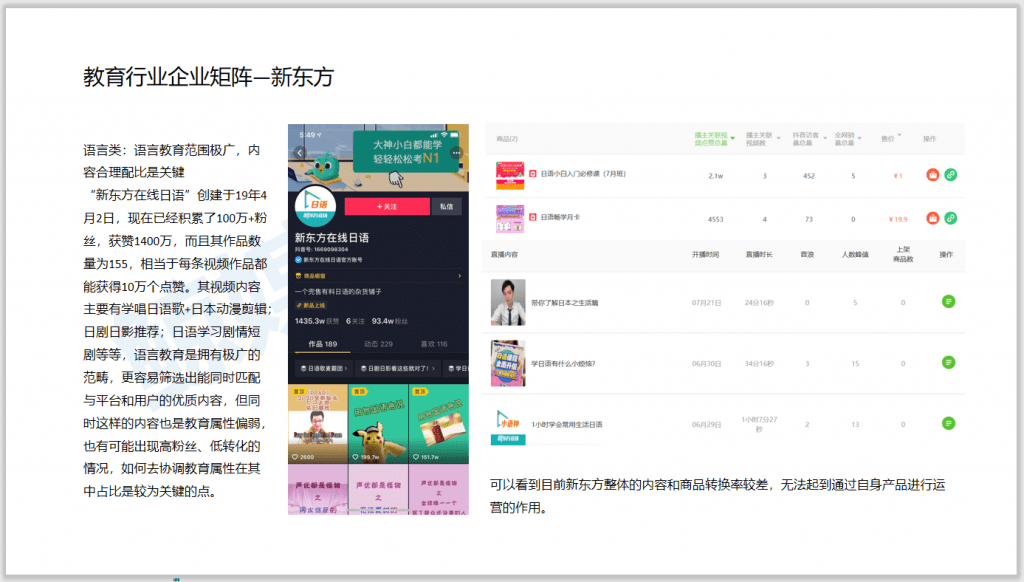1024x582 pixels.
Task: Sort by 全网销量总量 column
Action: [x=848, y=138]
